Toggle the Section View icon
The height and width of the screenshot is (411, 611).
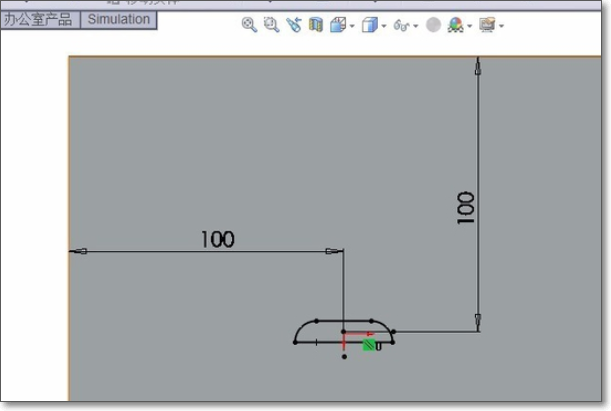[316, 25]
